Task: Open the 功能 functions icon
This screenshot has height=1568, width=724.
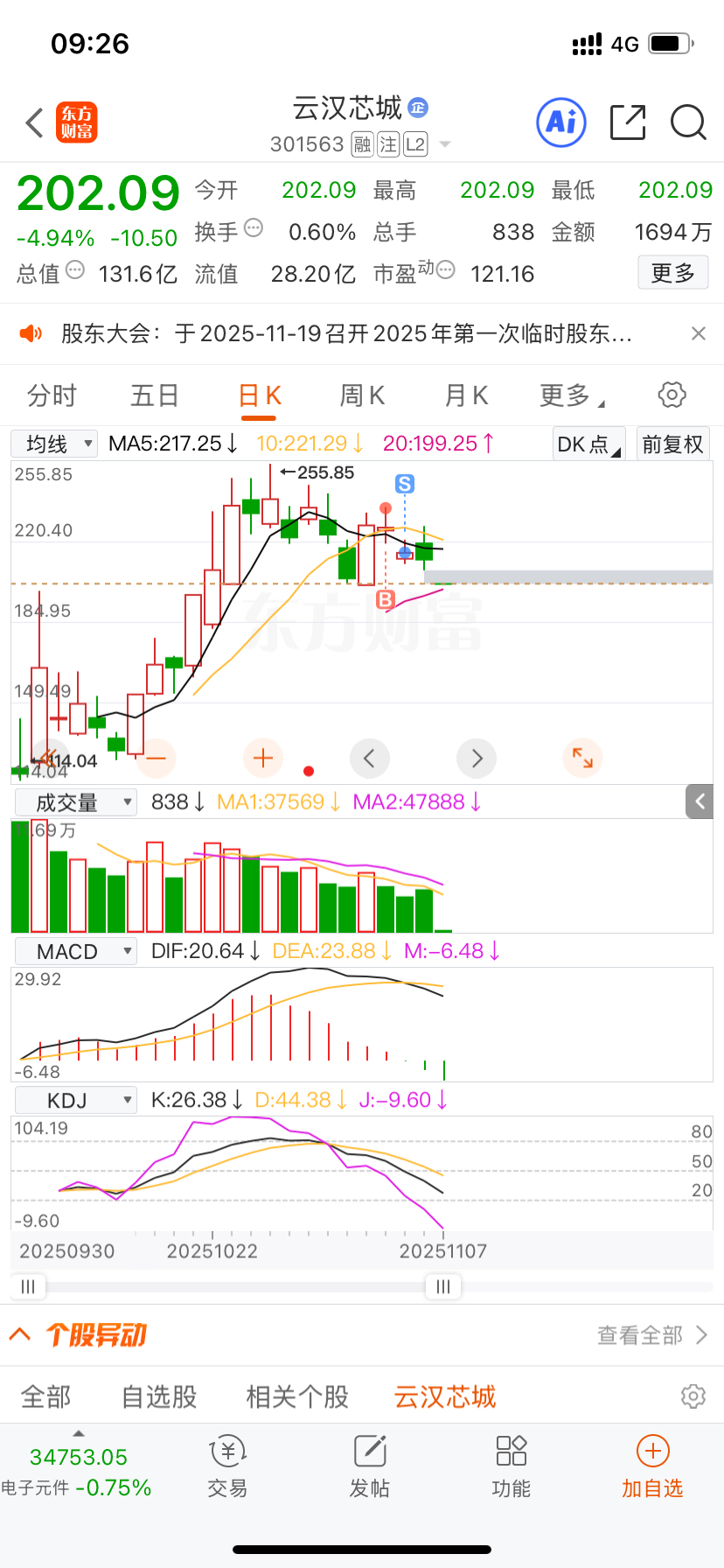Action: (x=512, y=1467)
